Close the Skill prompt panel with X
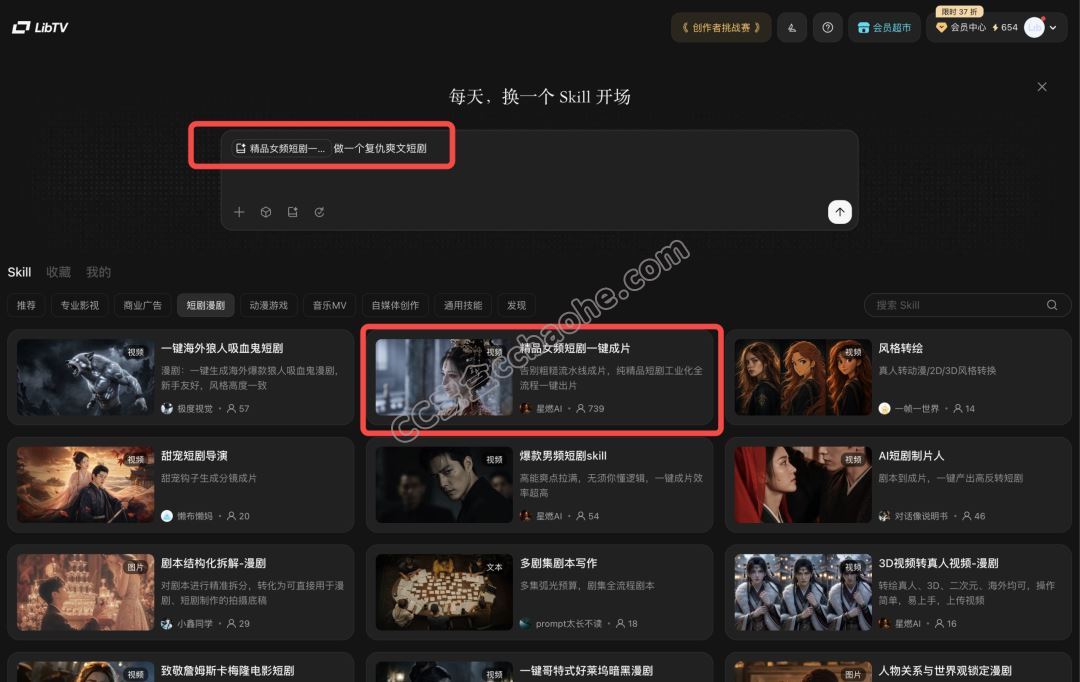This screenshot has width=1080, height=682. pos(1042,87)
